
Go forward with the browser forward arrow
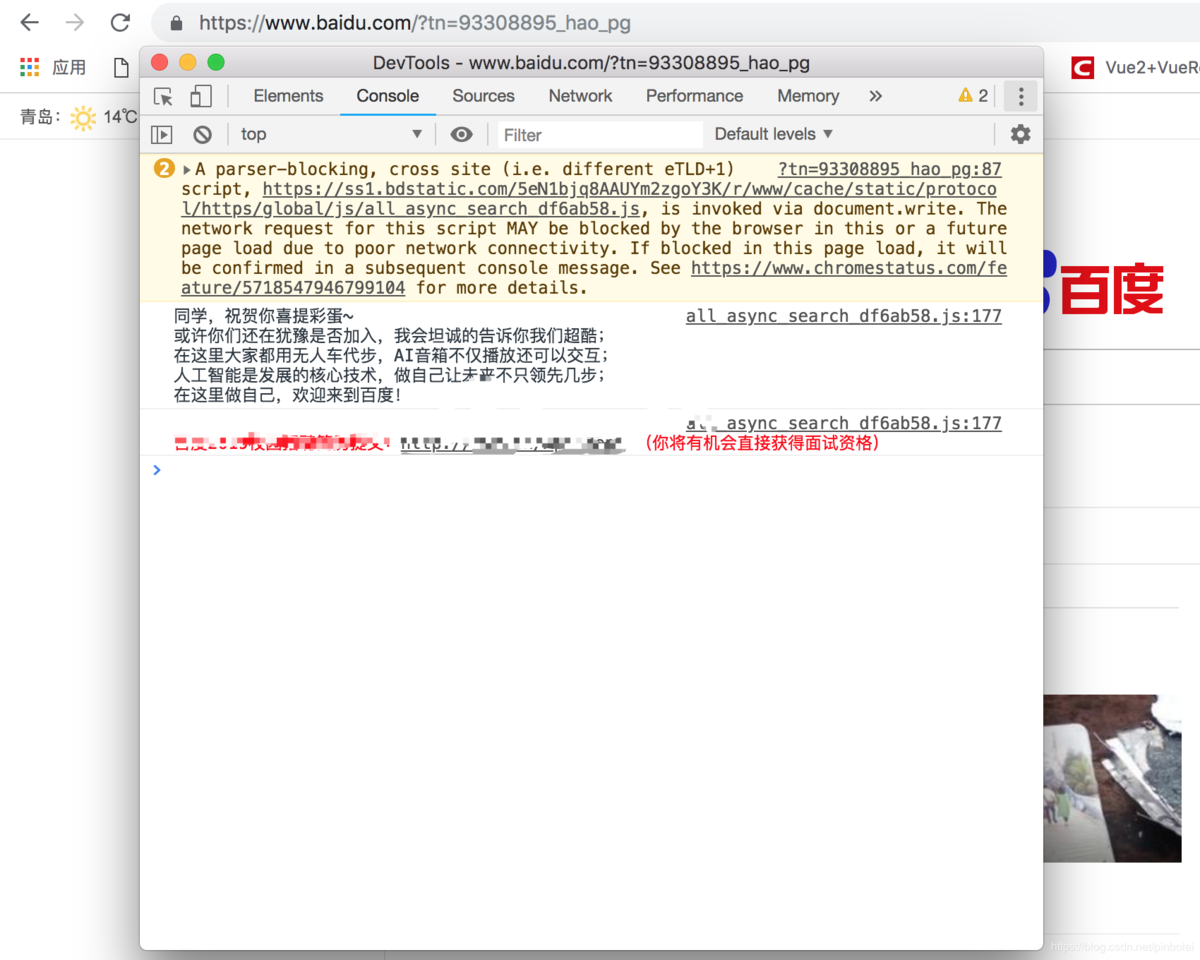point(75,22)
